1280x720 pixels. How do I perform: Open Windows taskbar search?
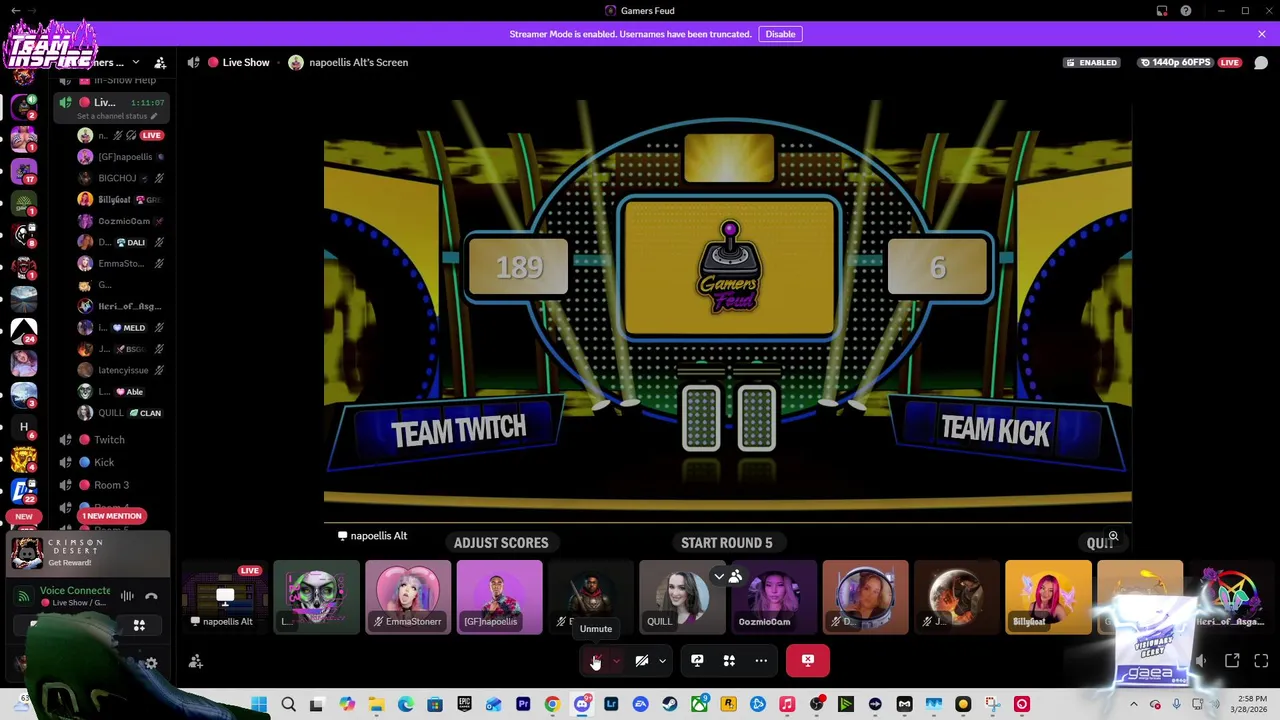point(288,705)
